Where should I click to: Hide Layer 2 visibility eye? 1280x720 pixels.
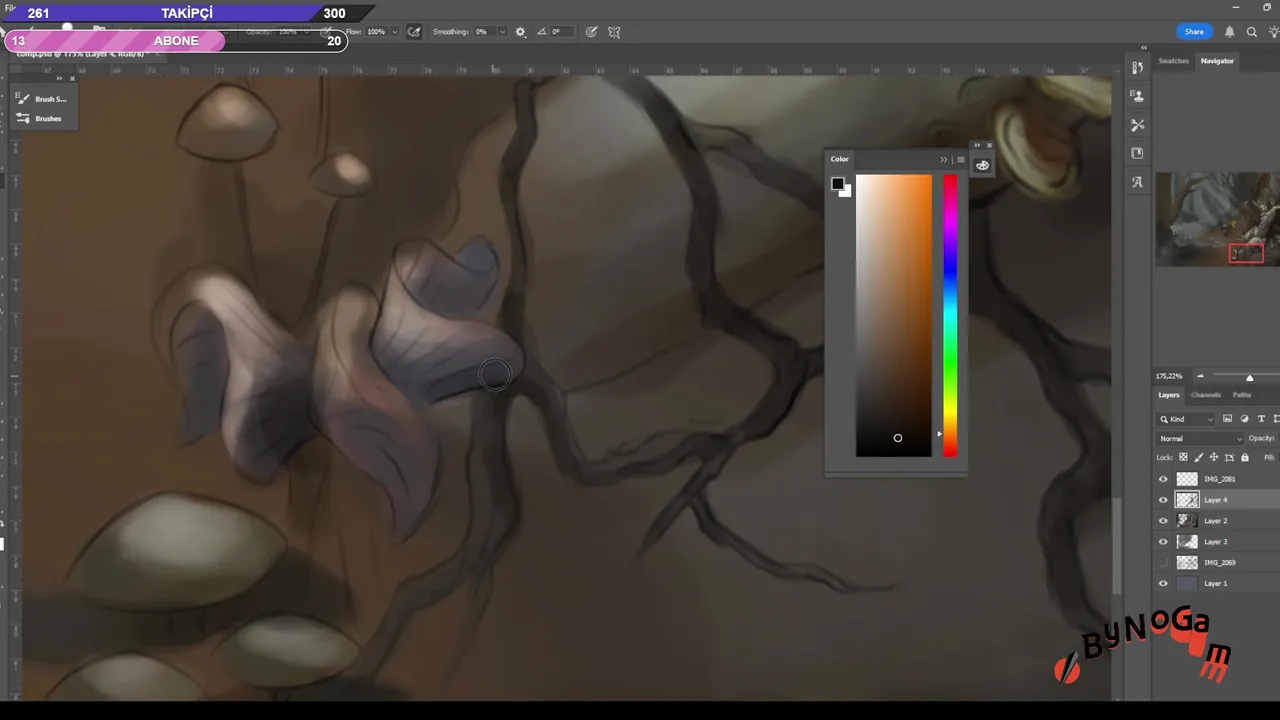point(1162,521)
